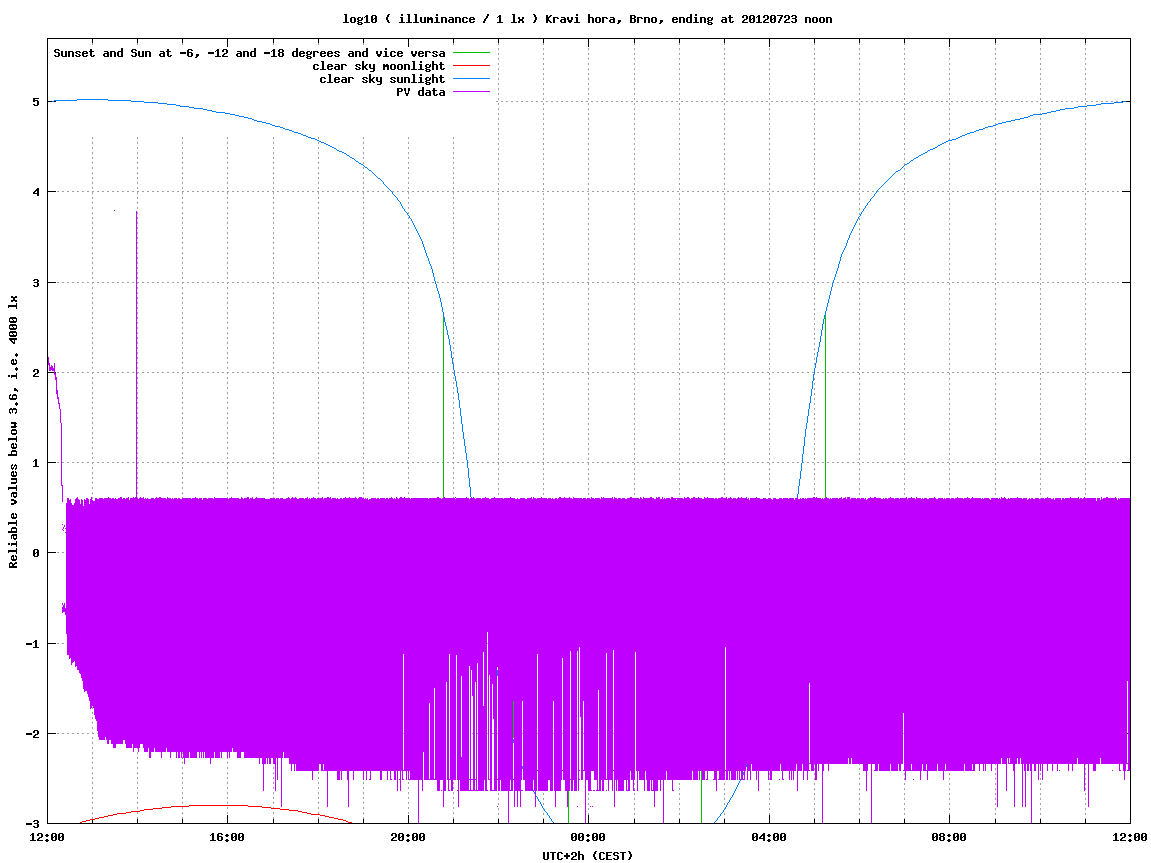Click the green legend line sample
The width and height of the screenshot is (1151, 863).
click(471, 53)
